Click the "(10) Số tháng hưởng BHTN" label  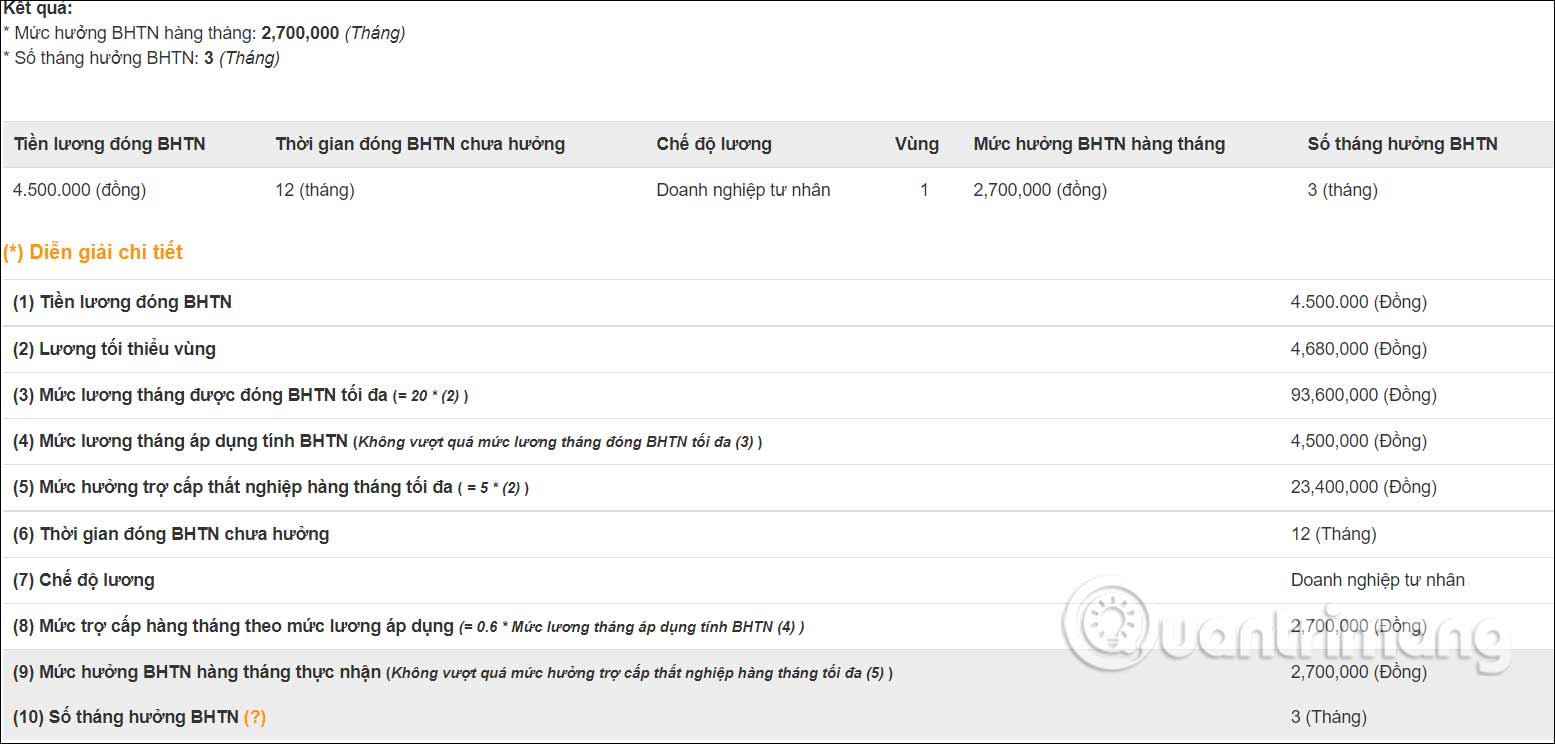click(126, 717)
